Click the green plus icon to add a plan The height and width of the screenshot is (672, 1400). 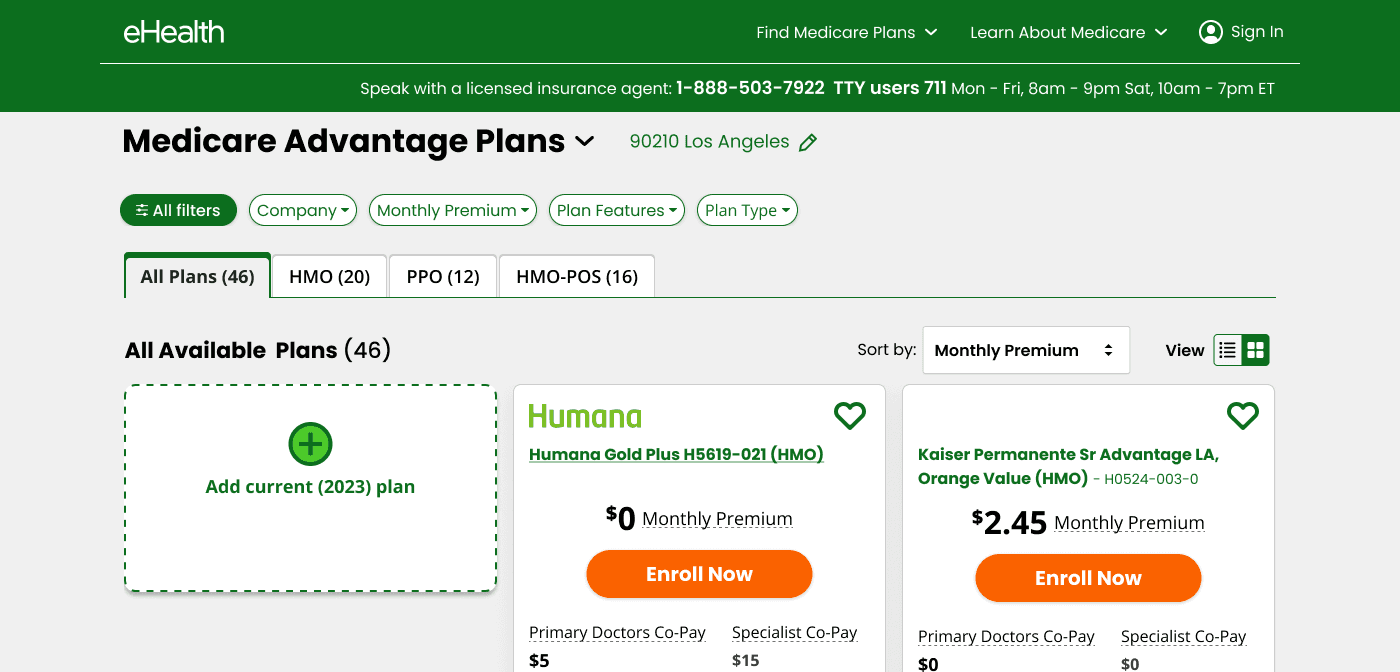[310, 444]
